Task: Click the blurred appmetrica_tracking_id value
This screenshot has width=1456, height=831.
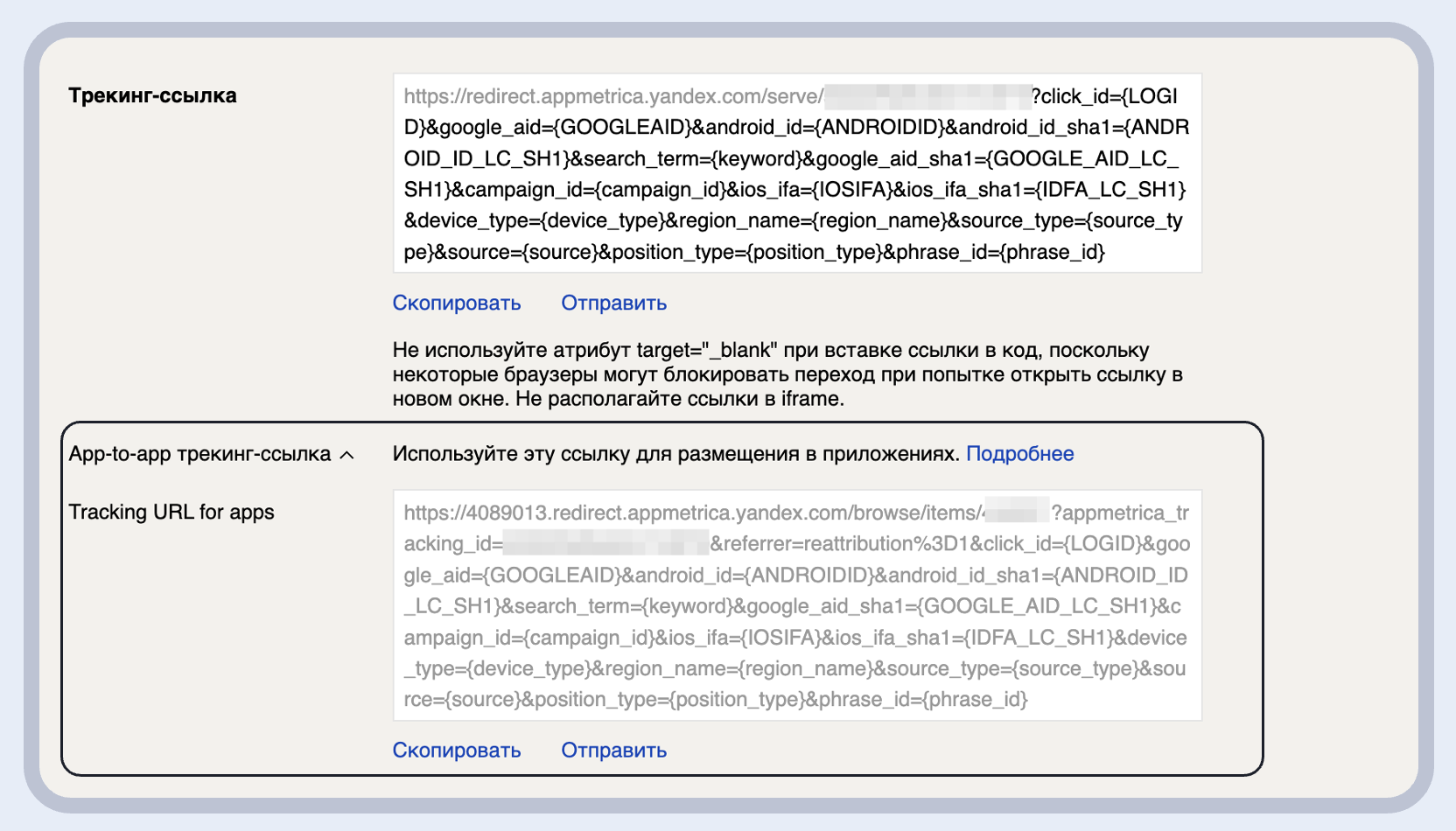Action: (x=605, y=544)
